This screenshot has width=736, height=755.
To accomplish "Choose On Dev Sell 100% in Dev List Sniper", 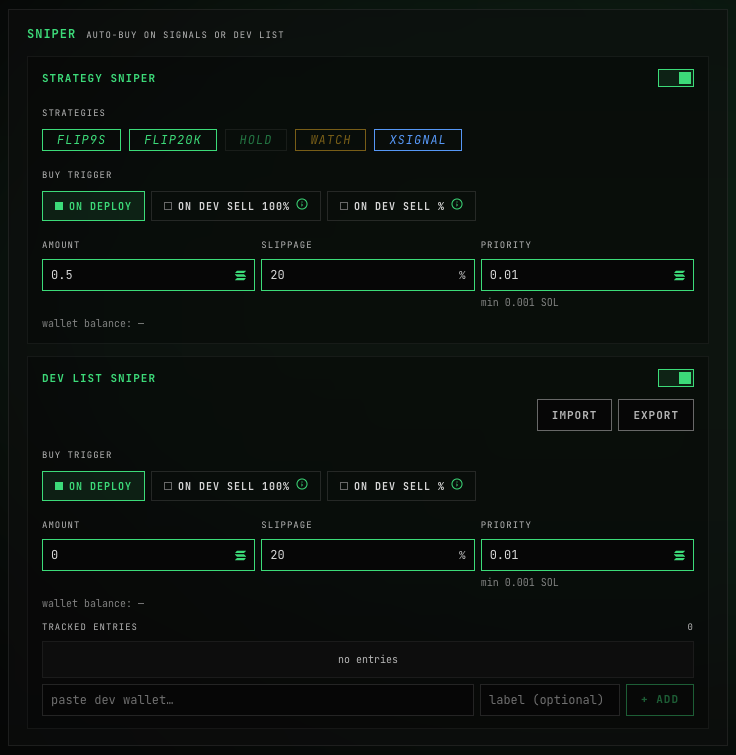I will click(x=235, y=486).
